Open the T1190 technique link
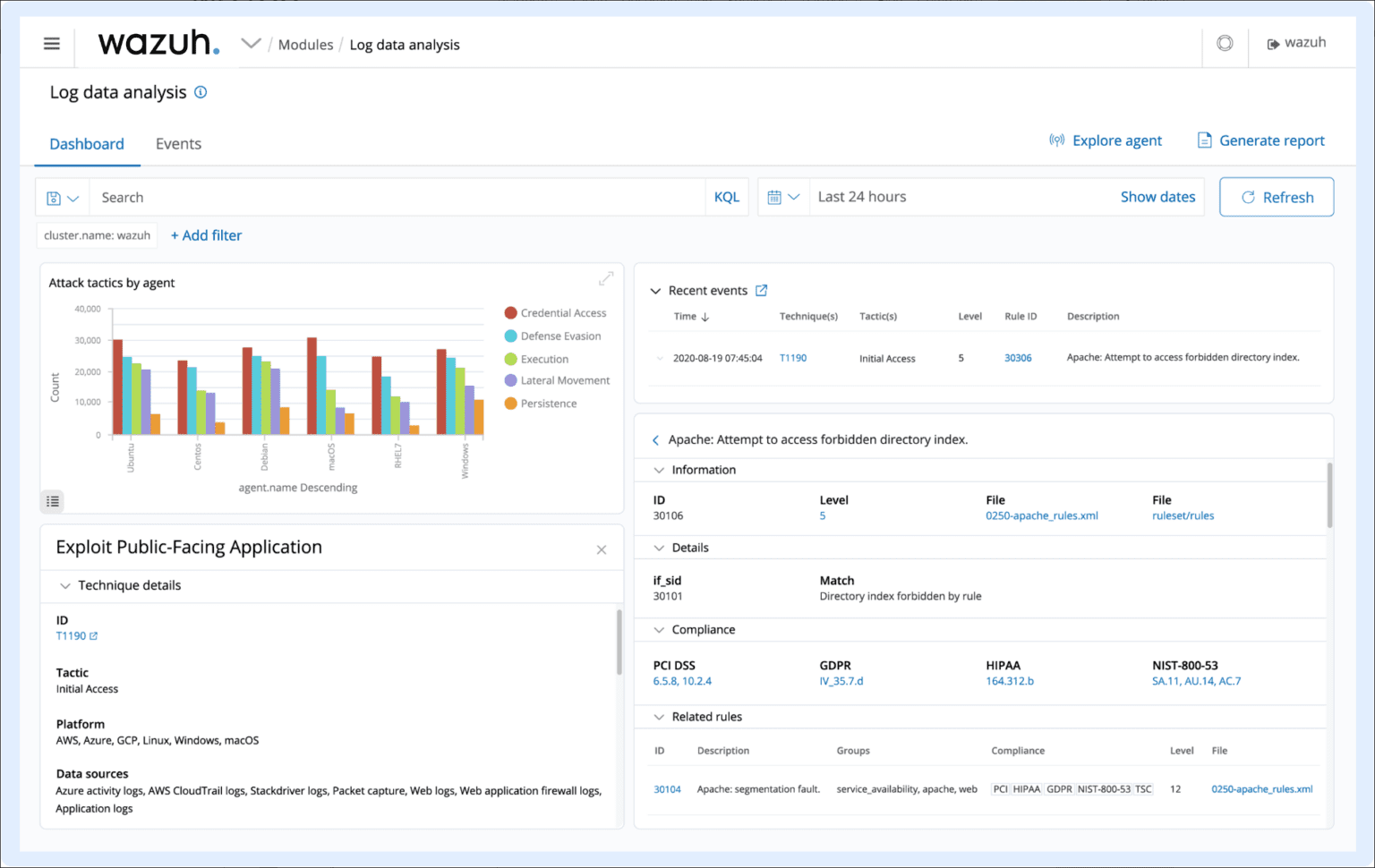 click(x=72, y=635)
